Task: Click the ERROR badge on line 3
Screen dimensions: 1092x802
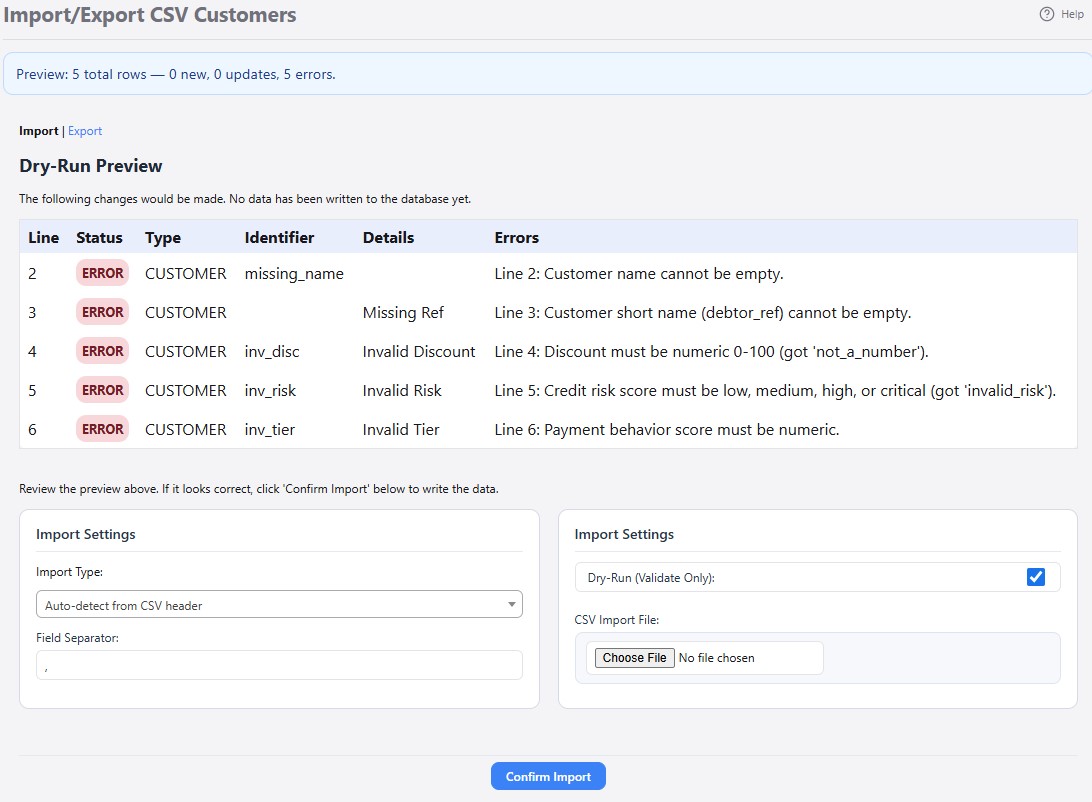Action: pyautogui.click(x=102, y=313)
